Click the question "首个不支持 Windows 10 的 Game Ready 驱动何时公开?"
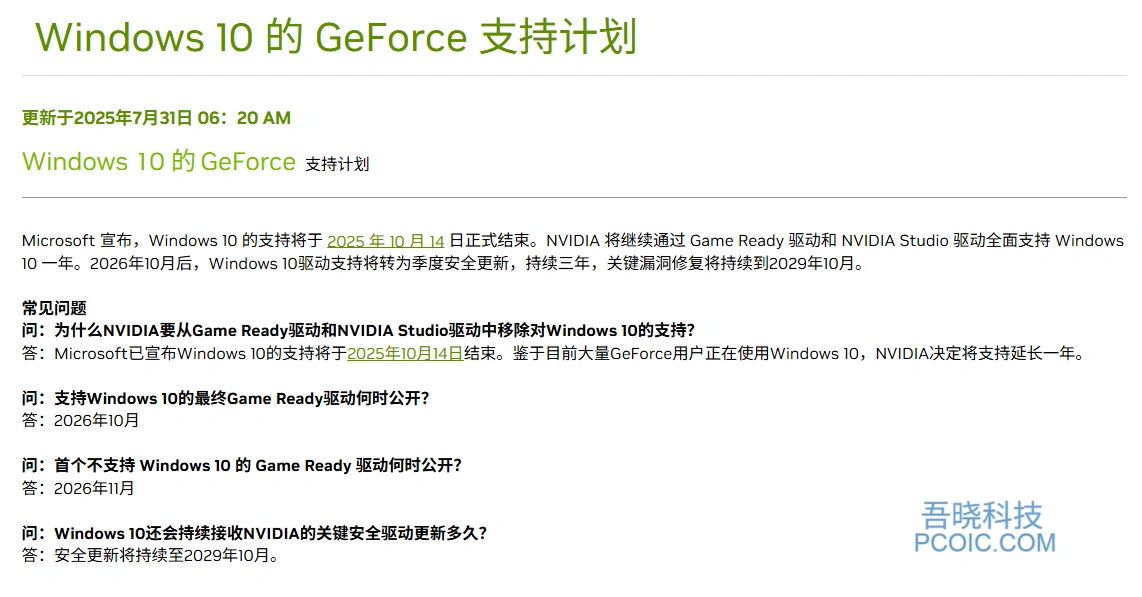1142x597 pixels. [x=242, y=465]
